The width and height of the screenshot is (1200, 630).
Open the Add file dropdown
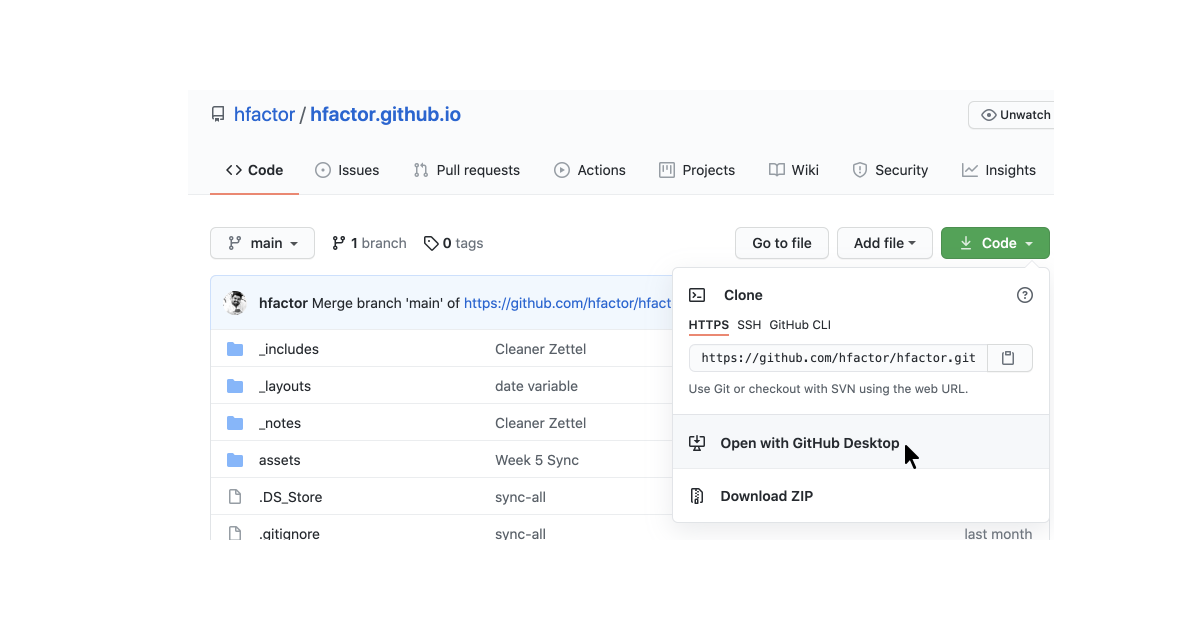(x=884, y=243)
